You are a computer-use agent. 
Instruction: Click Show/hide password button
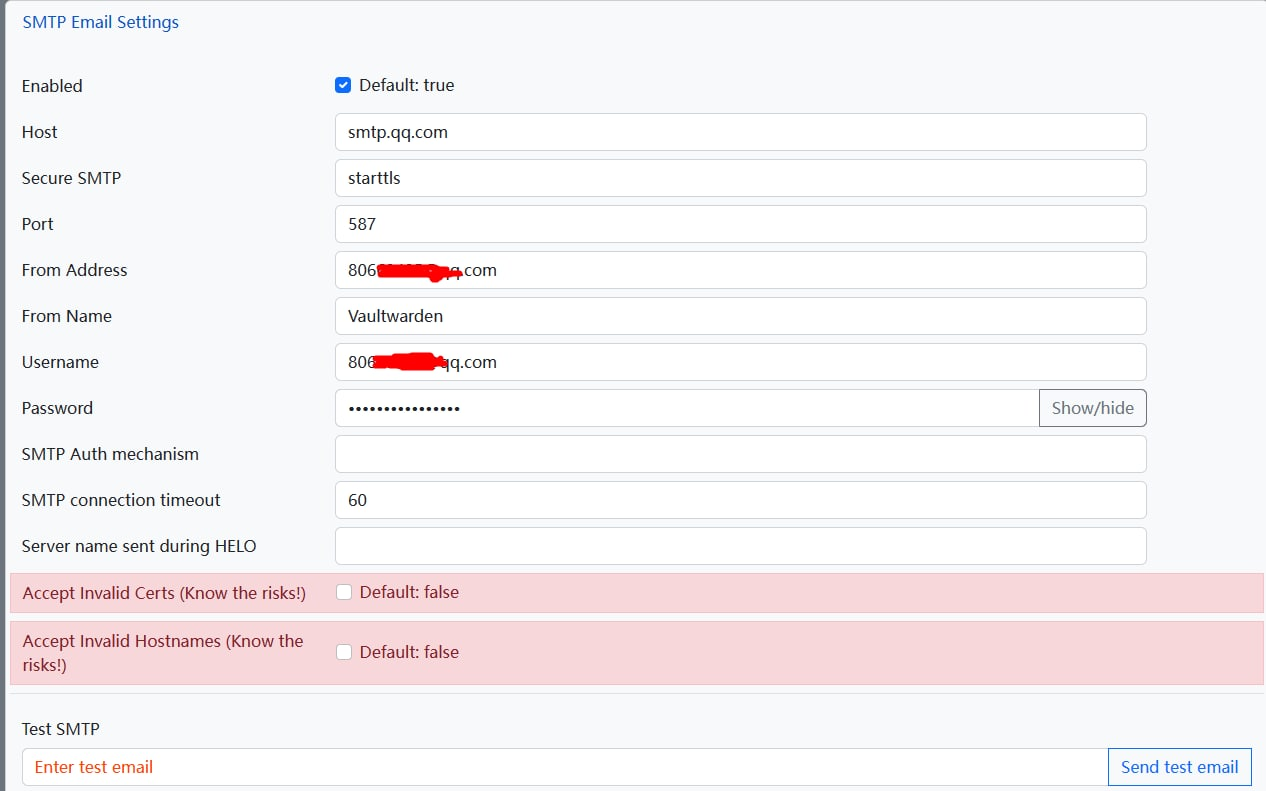(x=1092, y=408)
